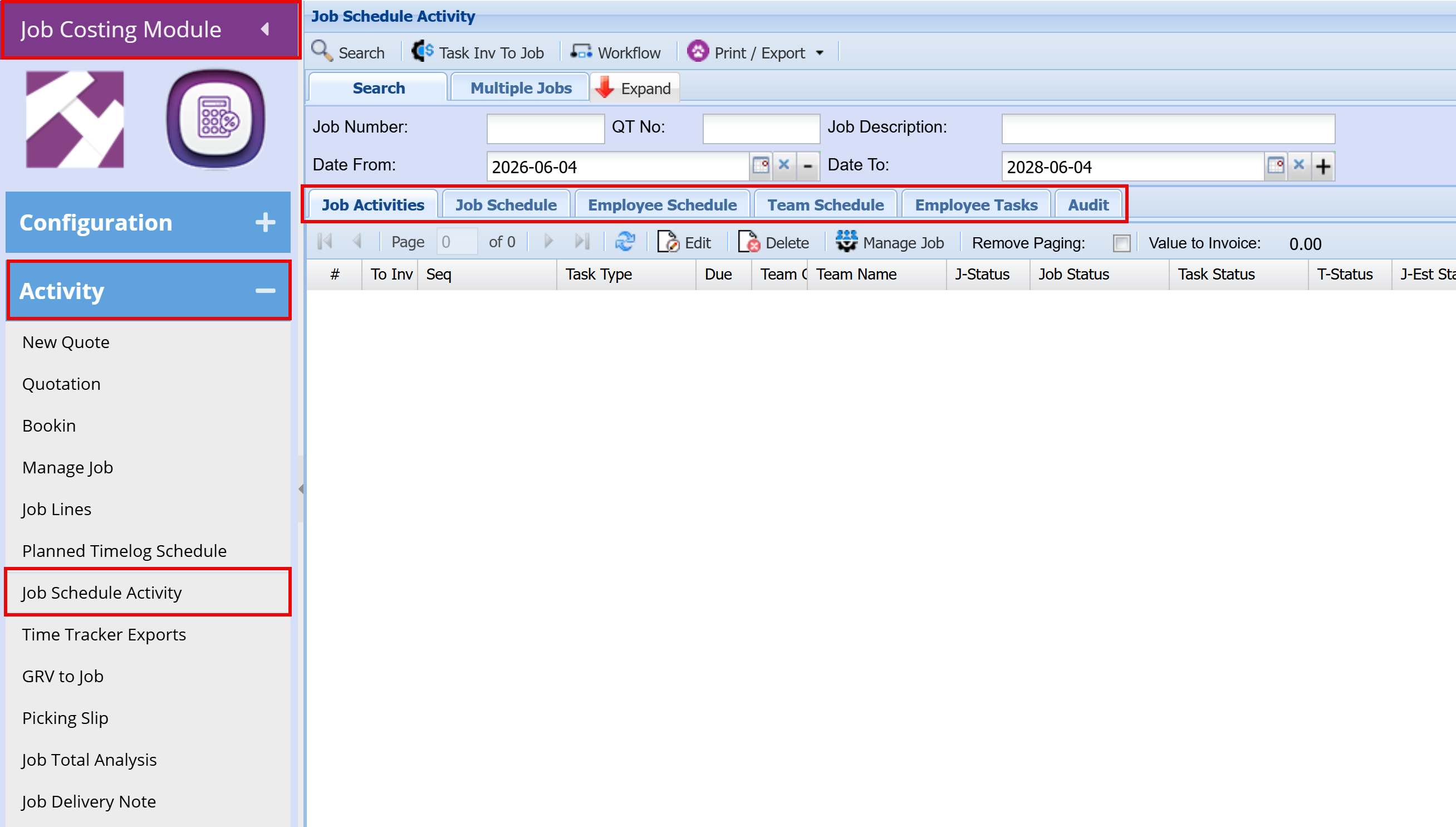This screenshot has height=827, width=1456.
Task: Switch to Employee Schedule tab
Action: (662, 204)
